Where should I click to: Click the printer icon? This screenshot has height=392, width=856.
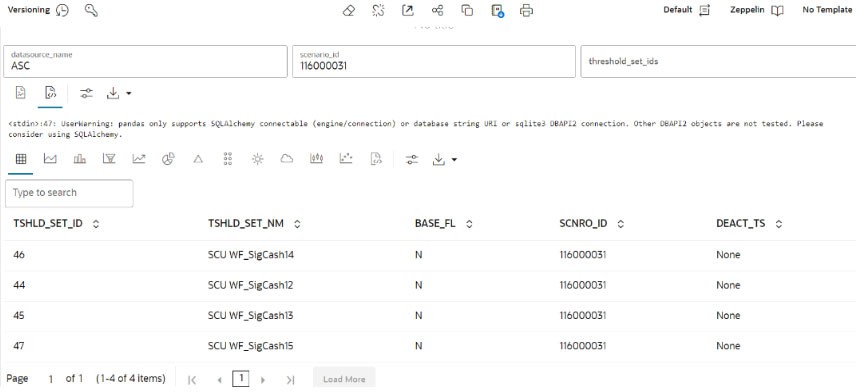[x=526, y=10]
